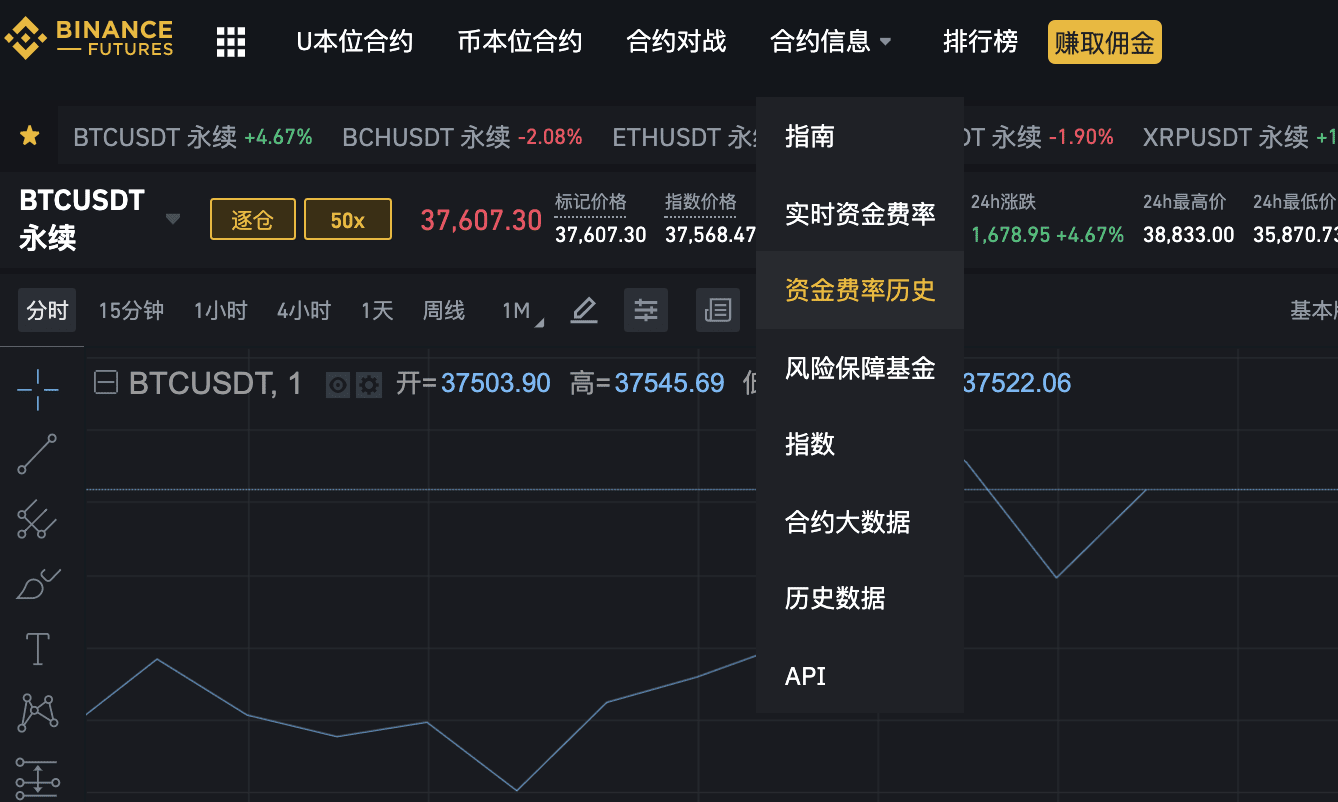
Task: Expand the BTCUSDT perpetual symbol dropdown arrow
Action: click(x=173, y=219)
